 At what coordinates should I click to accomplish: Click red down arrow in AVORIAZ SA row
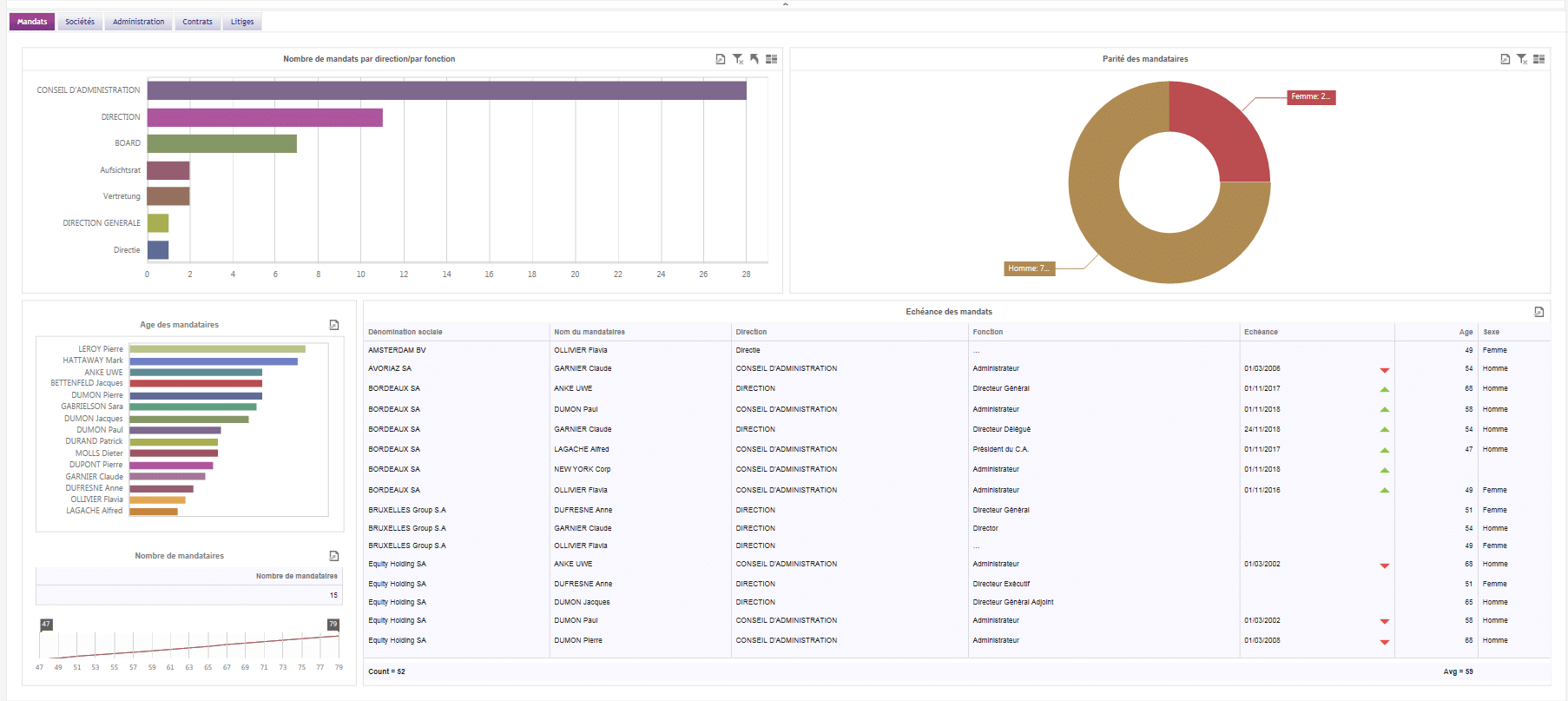(1385, 370)
